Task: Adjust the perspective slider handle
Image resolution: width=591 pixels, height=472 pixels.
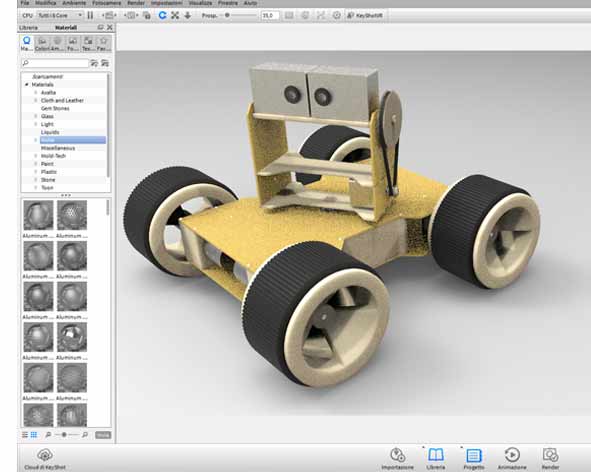Action: pos(227,15)
